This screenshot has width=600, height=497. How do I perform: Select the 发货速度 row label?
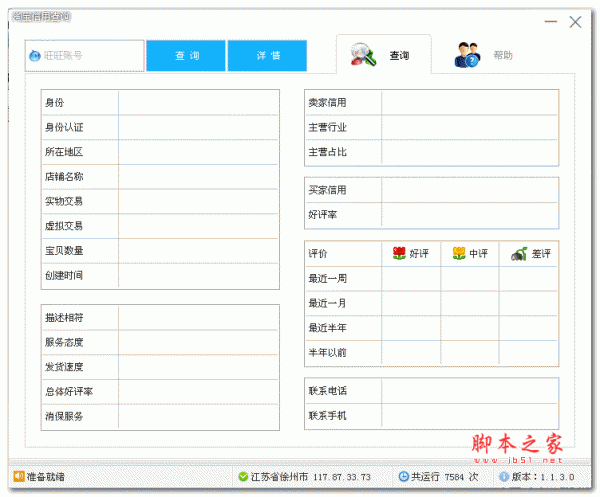(64, 367)
